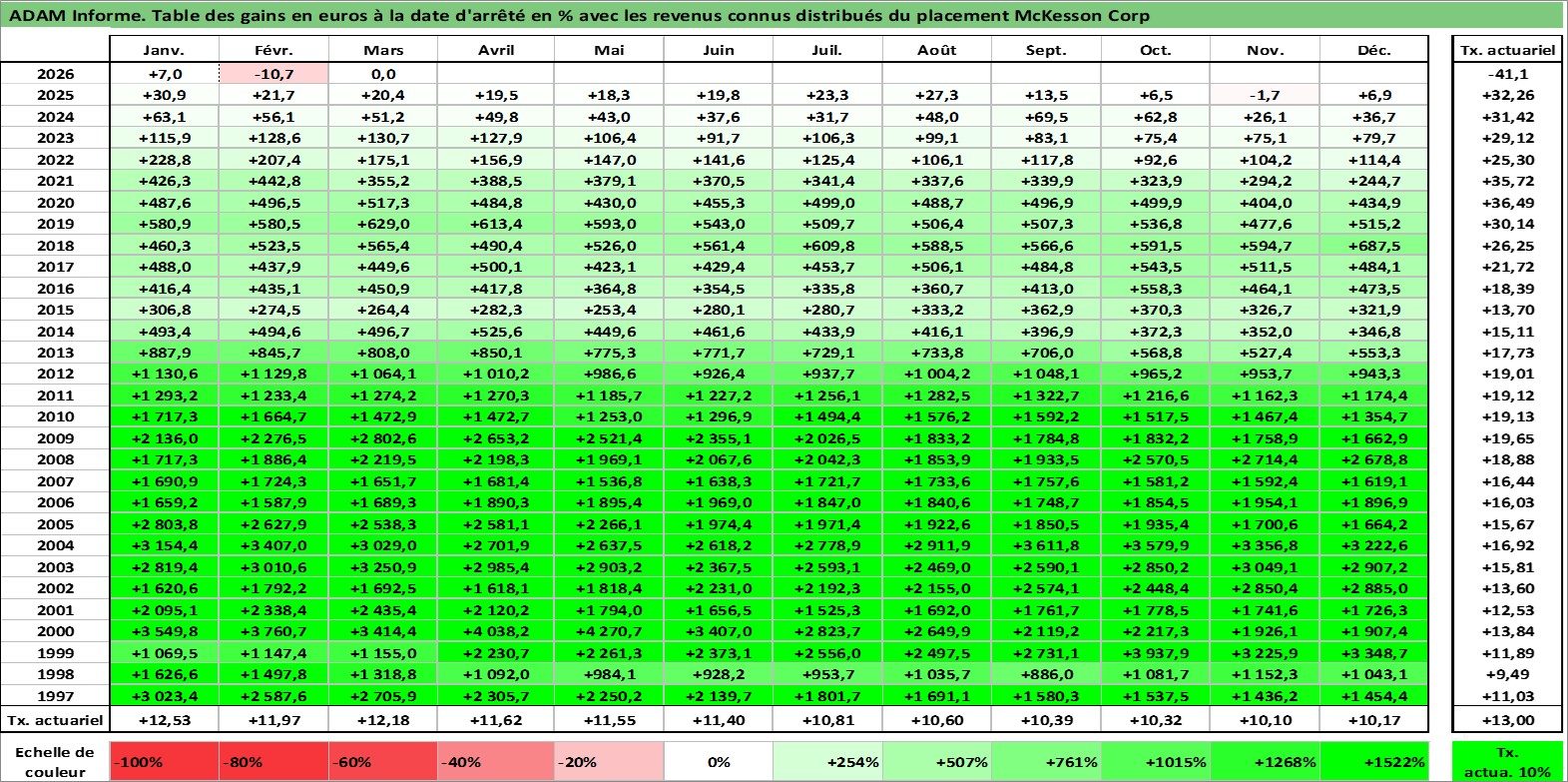The image size is (1568, 782).
Task: Select the '+886,0' cell in Sept. 1998
Action: click(x=1046, y=674)
